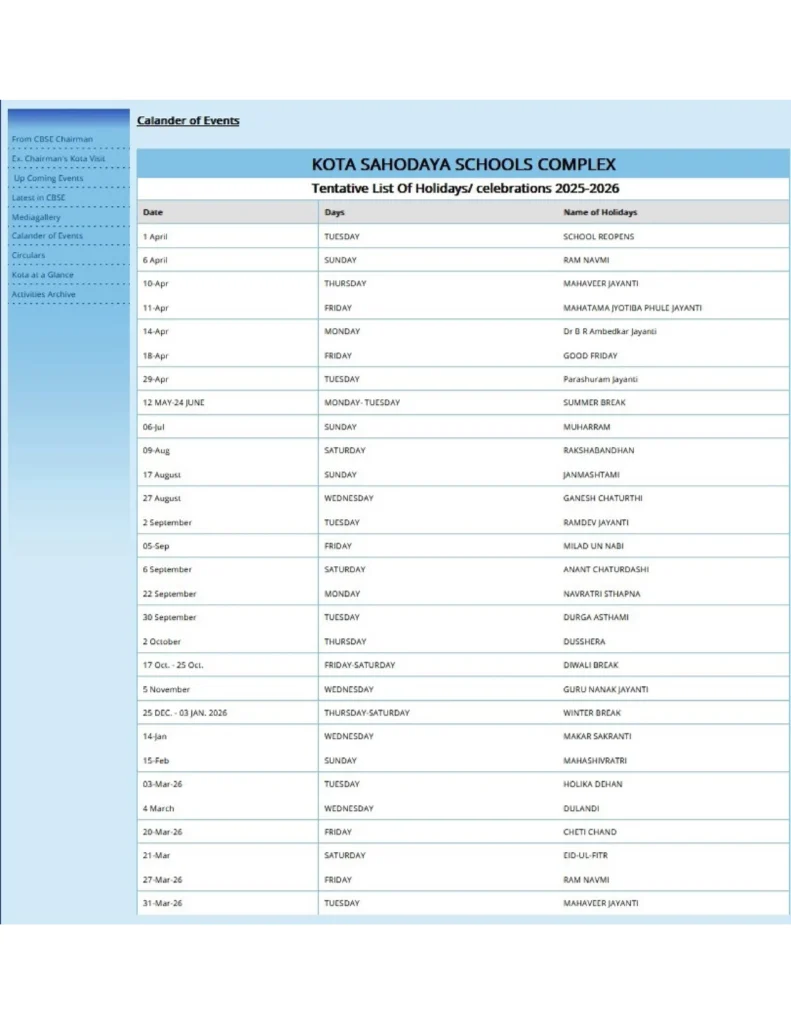Select the Tentative List Of Holidays subtitle

[x=463, y=188]
